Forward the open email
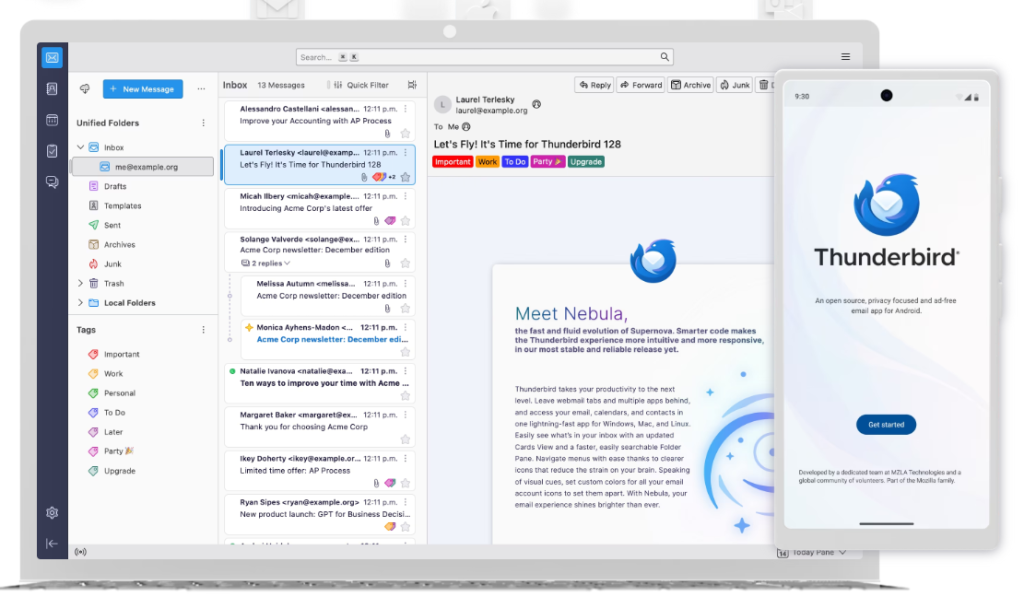The width and height of the screenshot is (1024, 597). (x=641, y=85)
